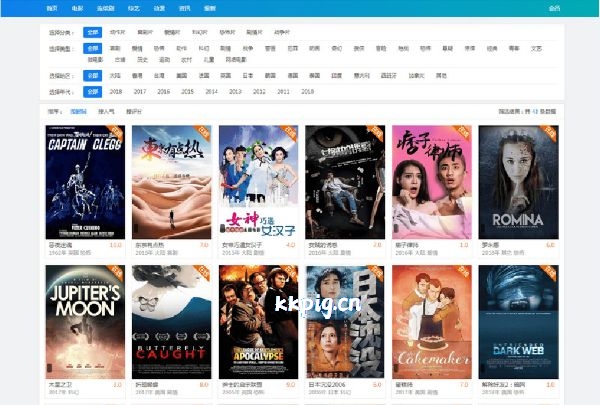Open the 首页 item in the top navigation

click(x=52, y=8)
